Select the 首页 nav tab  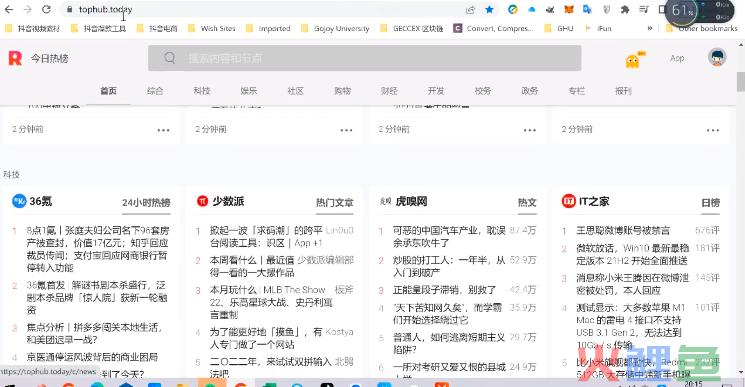108,91
